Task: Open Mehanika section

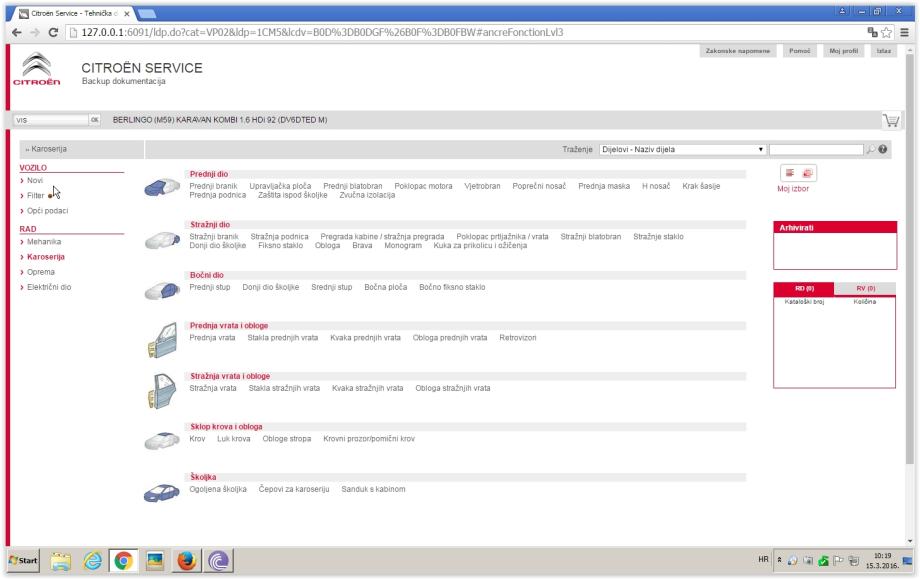Action: (44, 242)
